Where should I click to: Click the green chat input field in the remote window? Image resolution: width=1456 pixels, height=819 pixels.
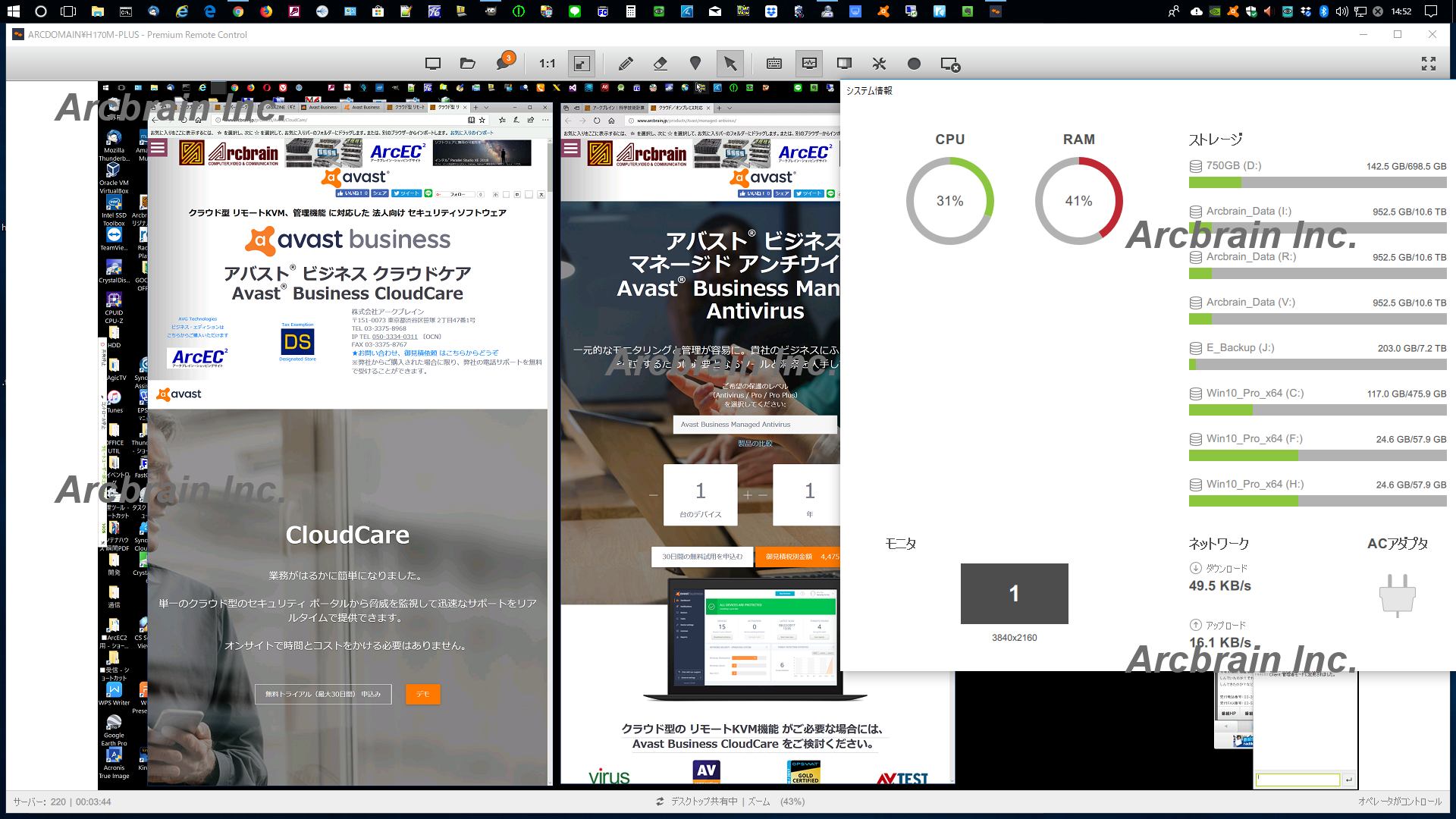click(x=1298, y=780)
